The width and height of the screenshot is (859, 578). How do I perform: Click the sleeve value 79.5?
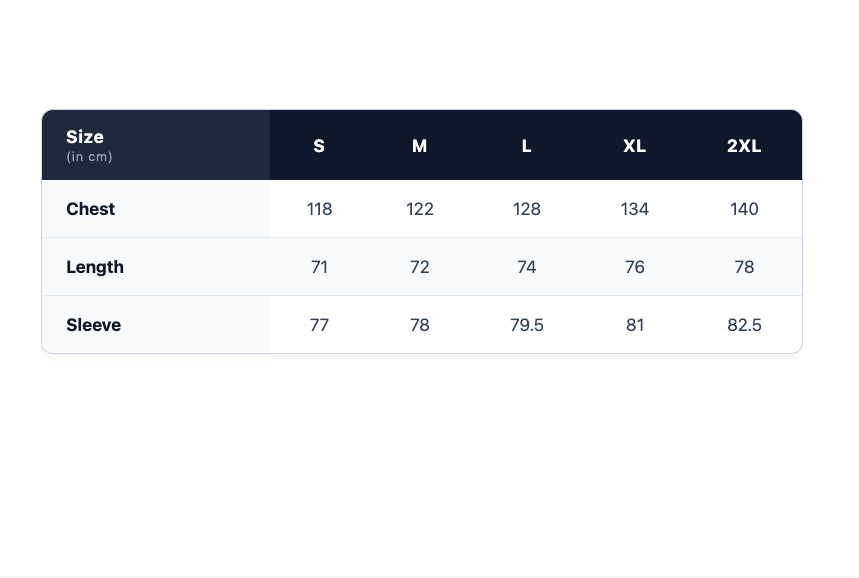point(526,325)
